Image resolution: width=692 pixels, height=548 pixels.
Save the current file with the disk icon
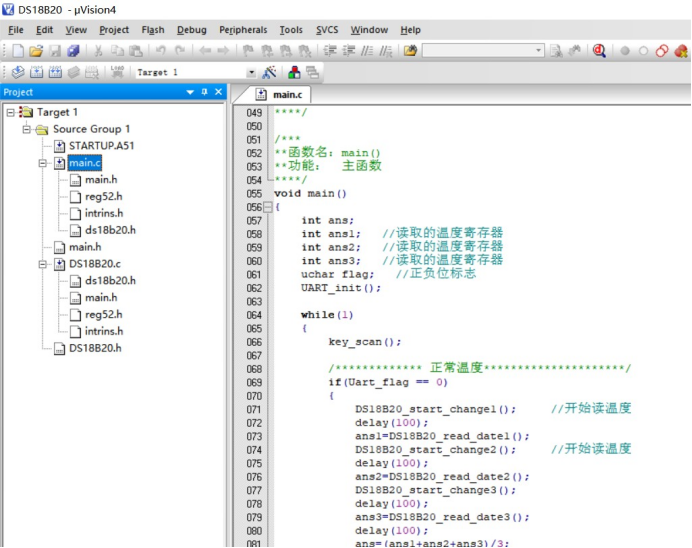pos(55,51)
